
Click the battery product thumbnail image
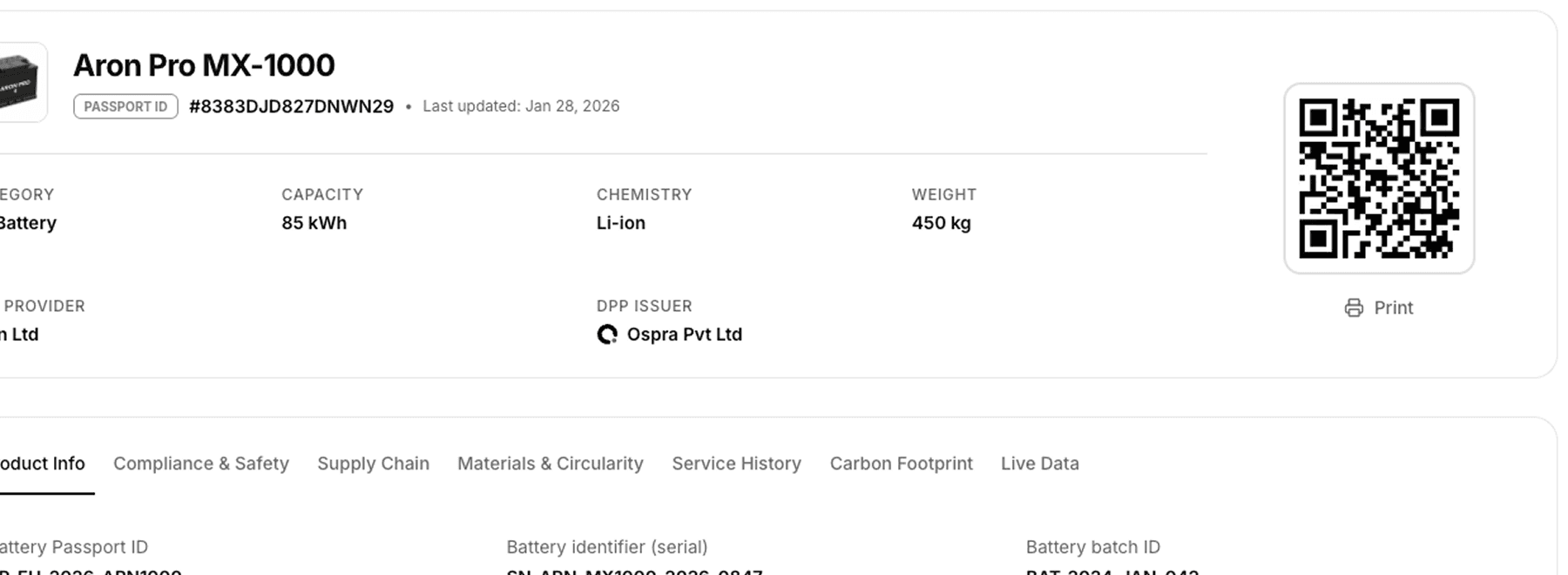point(21,83)
